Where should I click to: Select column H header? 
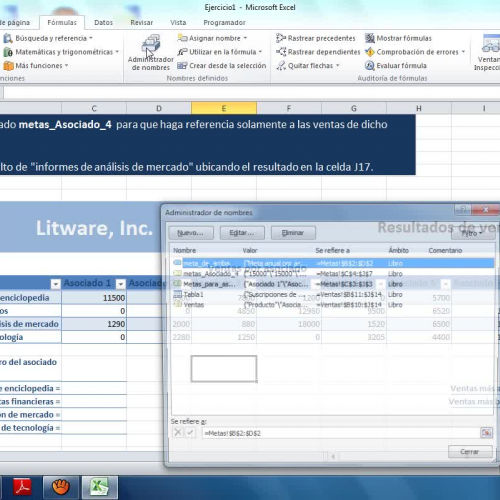tap(419, 108)
